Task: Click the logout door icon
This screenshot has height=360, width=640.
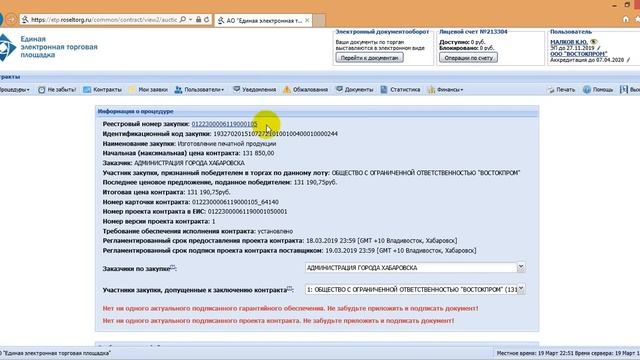Action: (624, 89)
